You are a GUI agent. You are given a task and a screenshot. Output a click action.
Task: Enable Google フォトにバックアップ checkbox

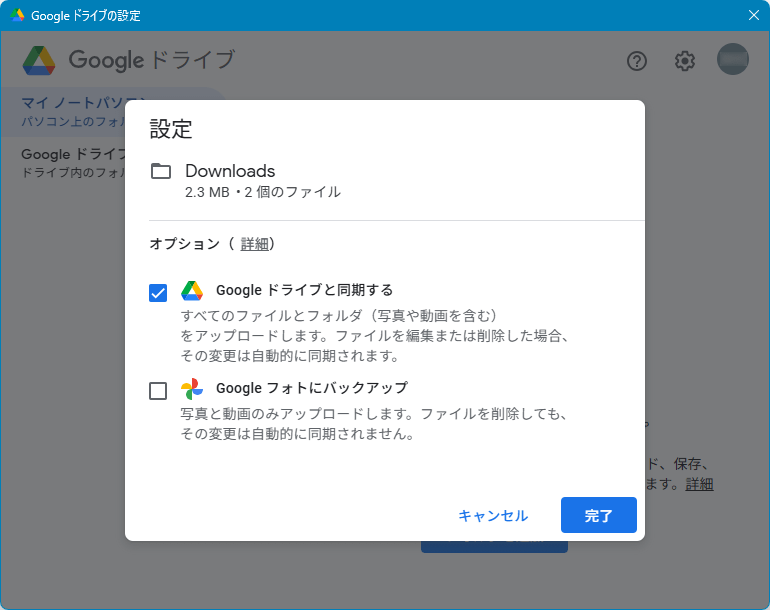[158, 391]
